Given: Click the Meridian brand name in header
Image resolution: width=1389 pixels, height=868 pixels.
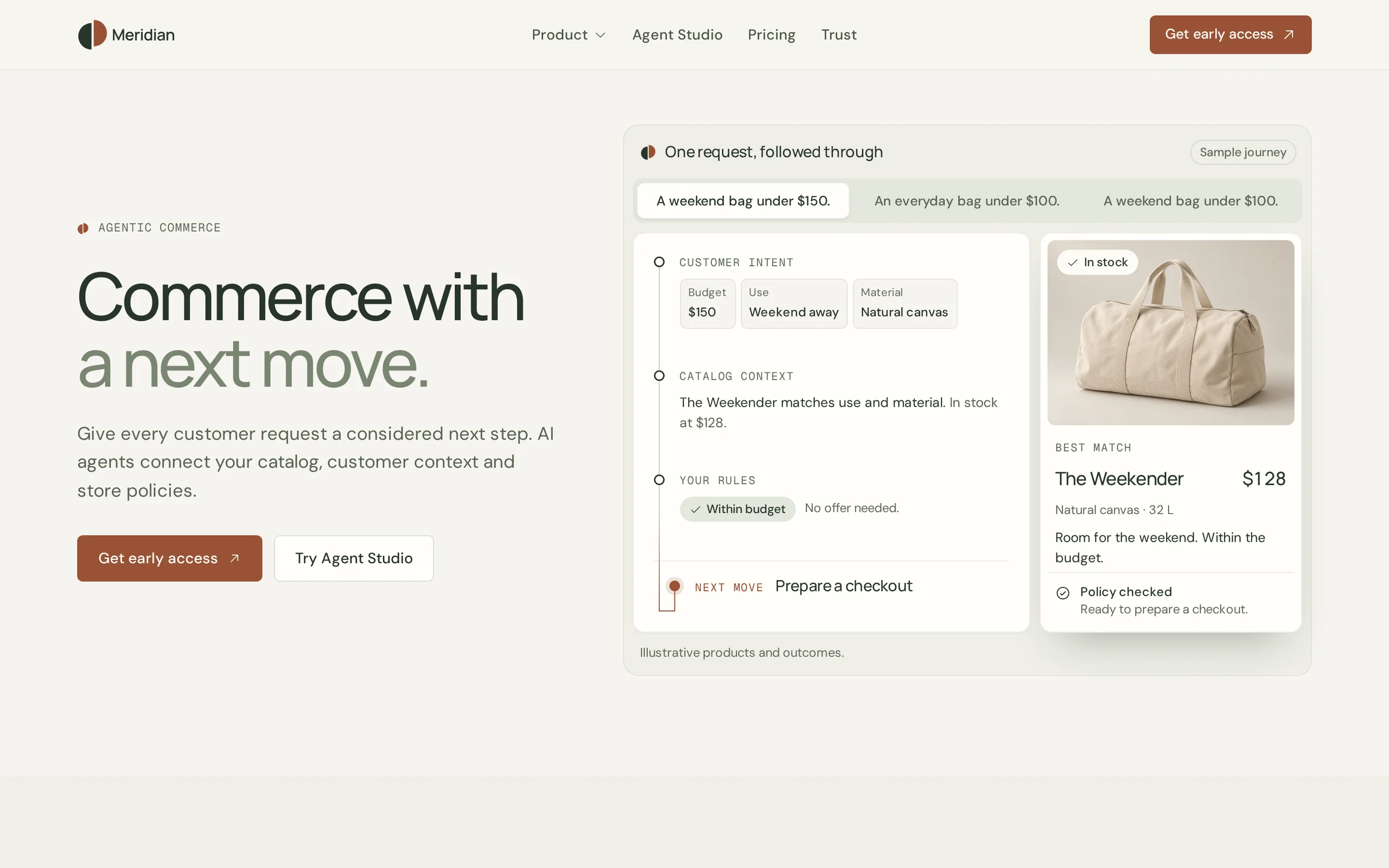Looking at the screenshot, I should tap(143, 35).
